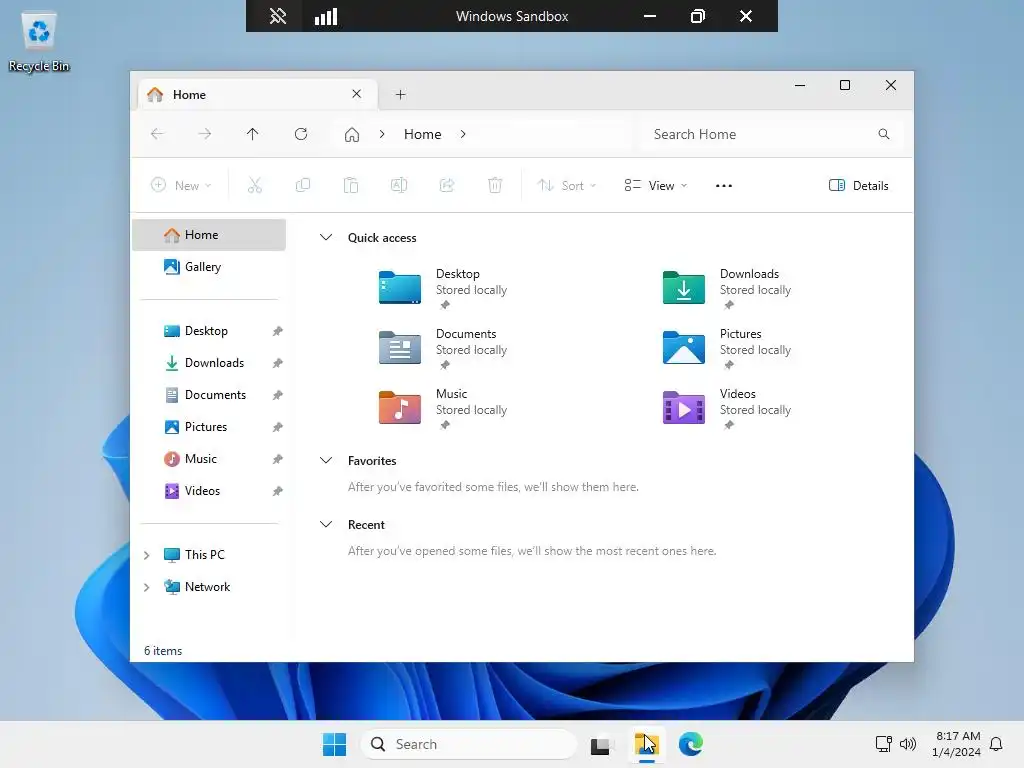Click chevron before Home in address bar

click(x=382, y=134)
